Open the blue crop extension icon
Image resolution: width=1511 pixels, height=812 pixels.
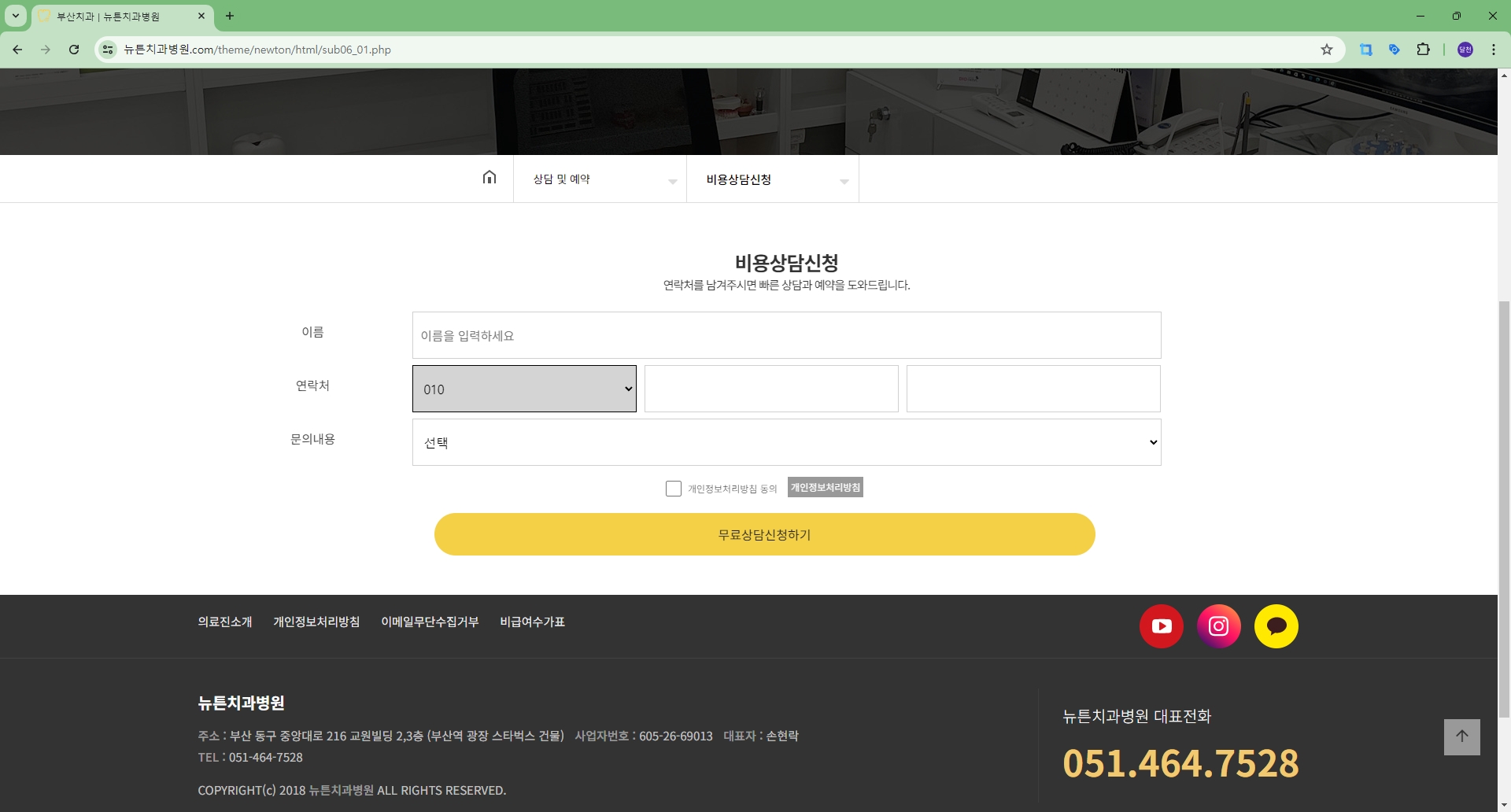pos(1365,49)
